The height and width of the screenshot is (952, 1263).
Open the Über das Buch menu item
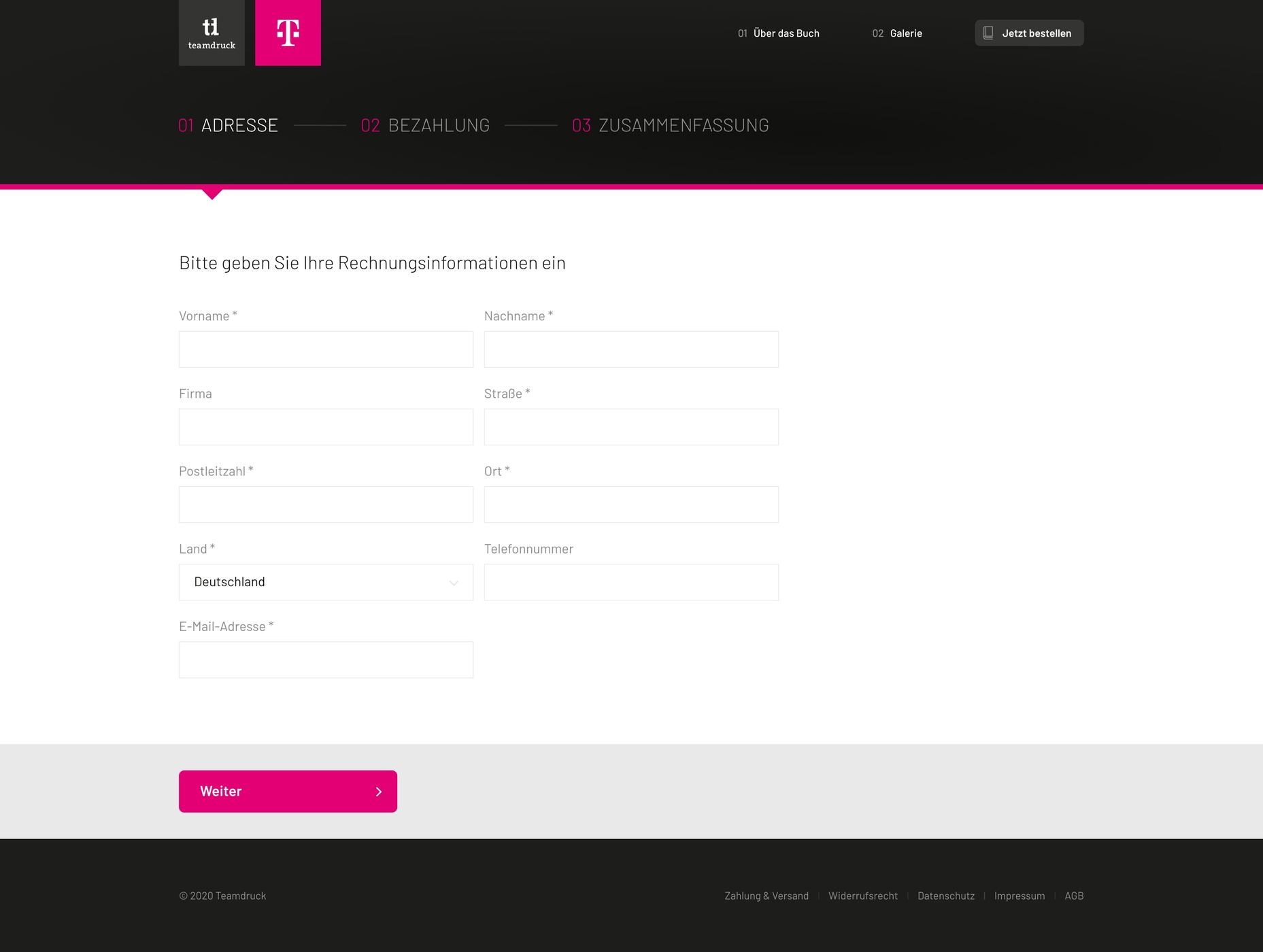click(x=779, y=33)
